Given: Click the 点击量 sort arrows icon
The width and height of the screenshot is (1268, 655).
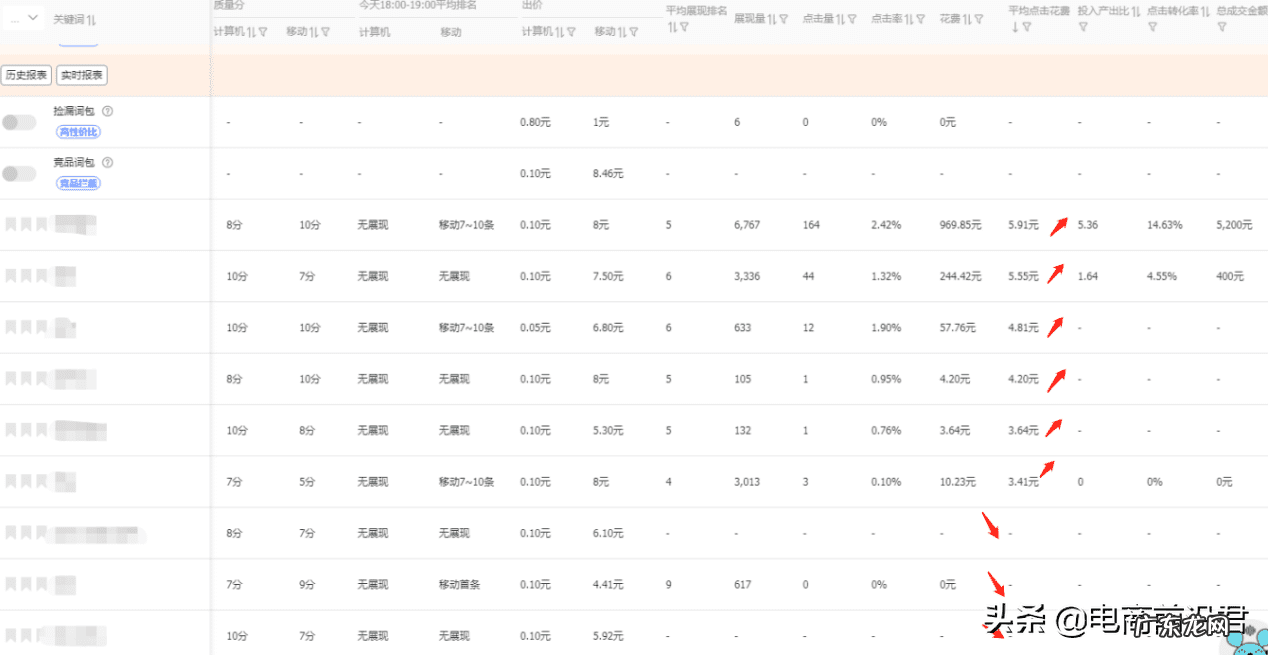Looking at the screenshot, I should (838, 18).
